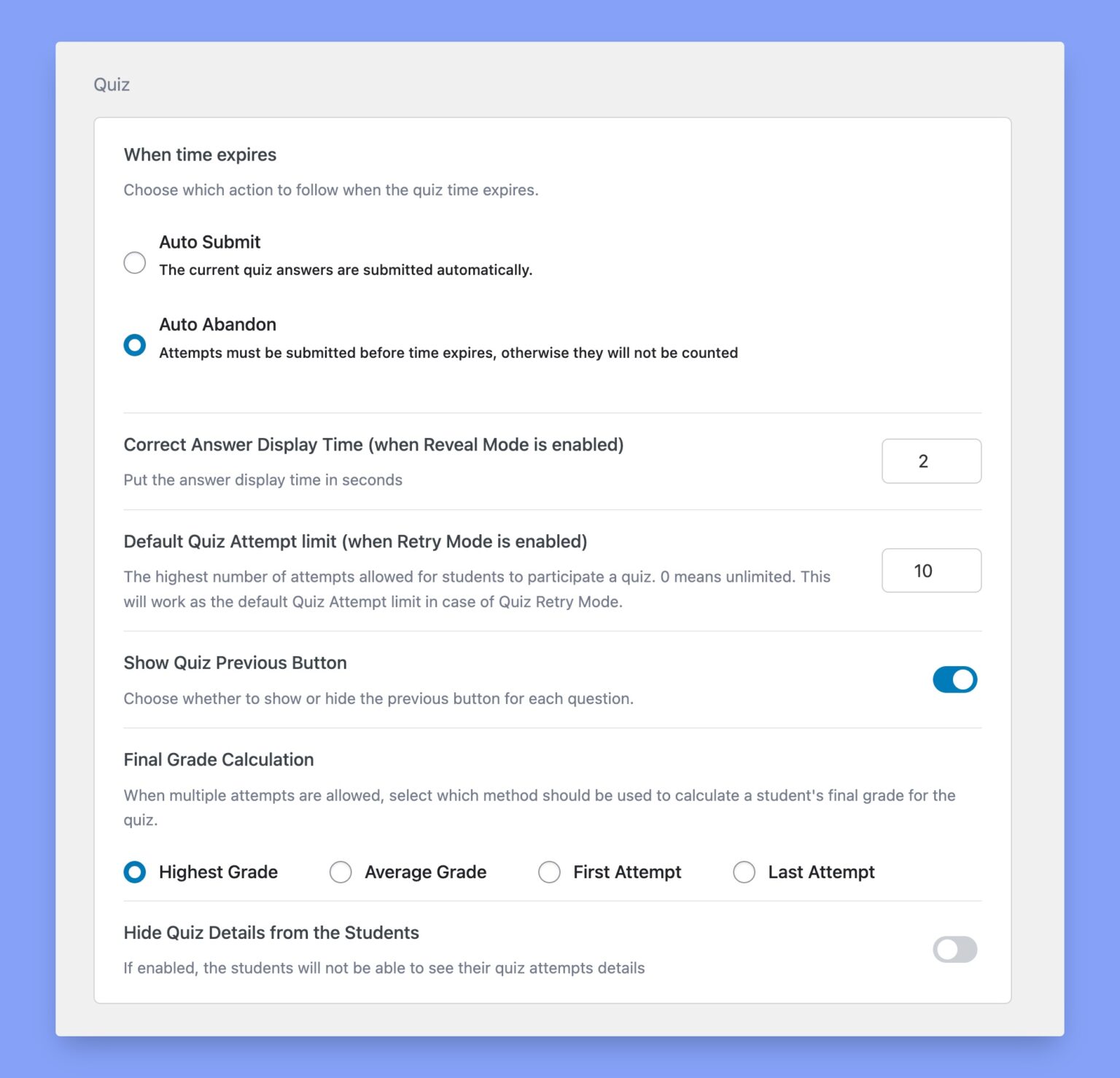
Task: Click the 'Final Grade Calculation' heading
Action: pos(219,759)
